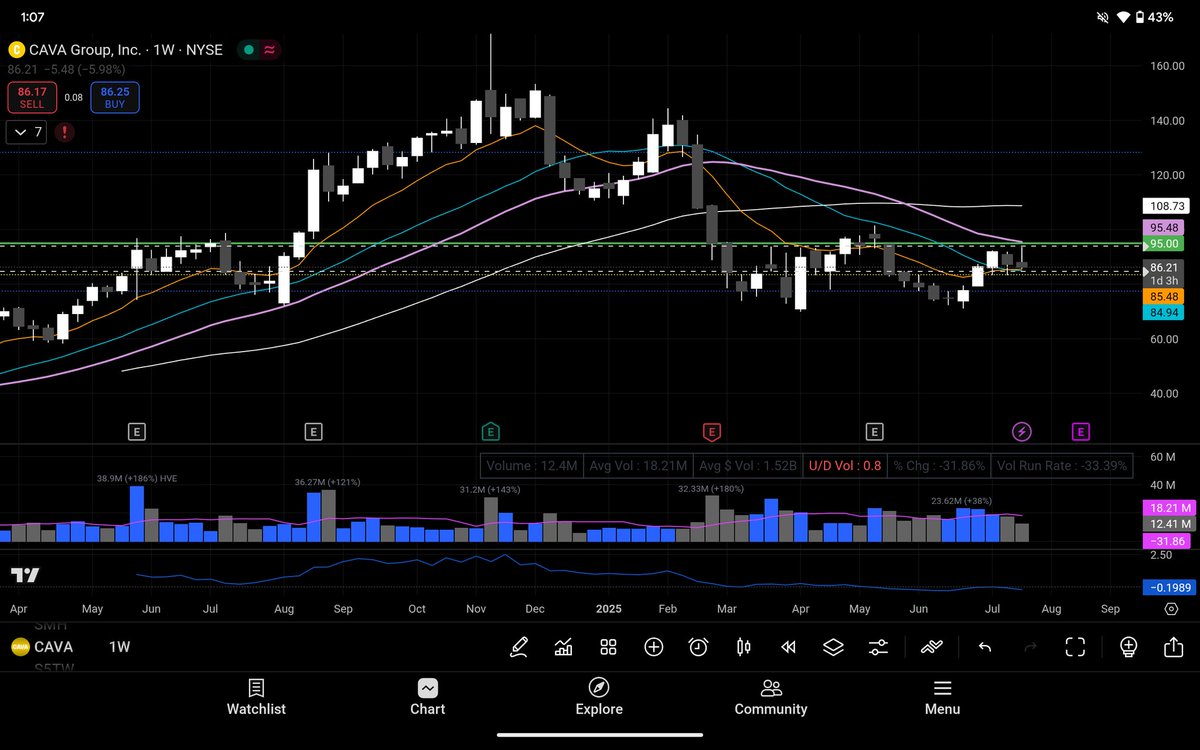Image resolution: width=1200 pixels, height=750 pixels.
Task: Switch to the Chart tab
Action: [427, 698]
